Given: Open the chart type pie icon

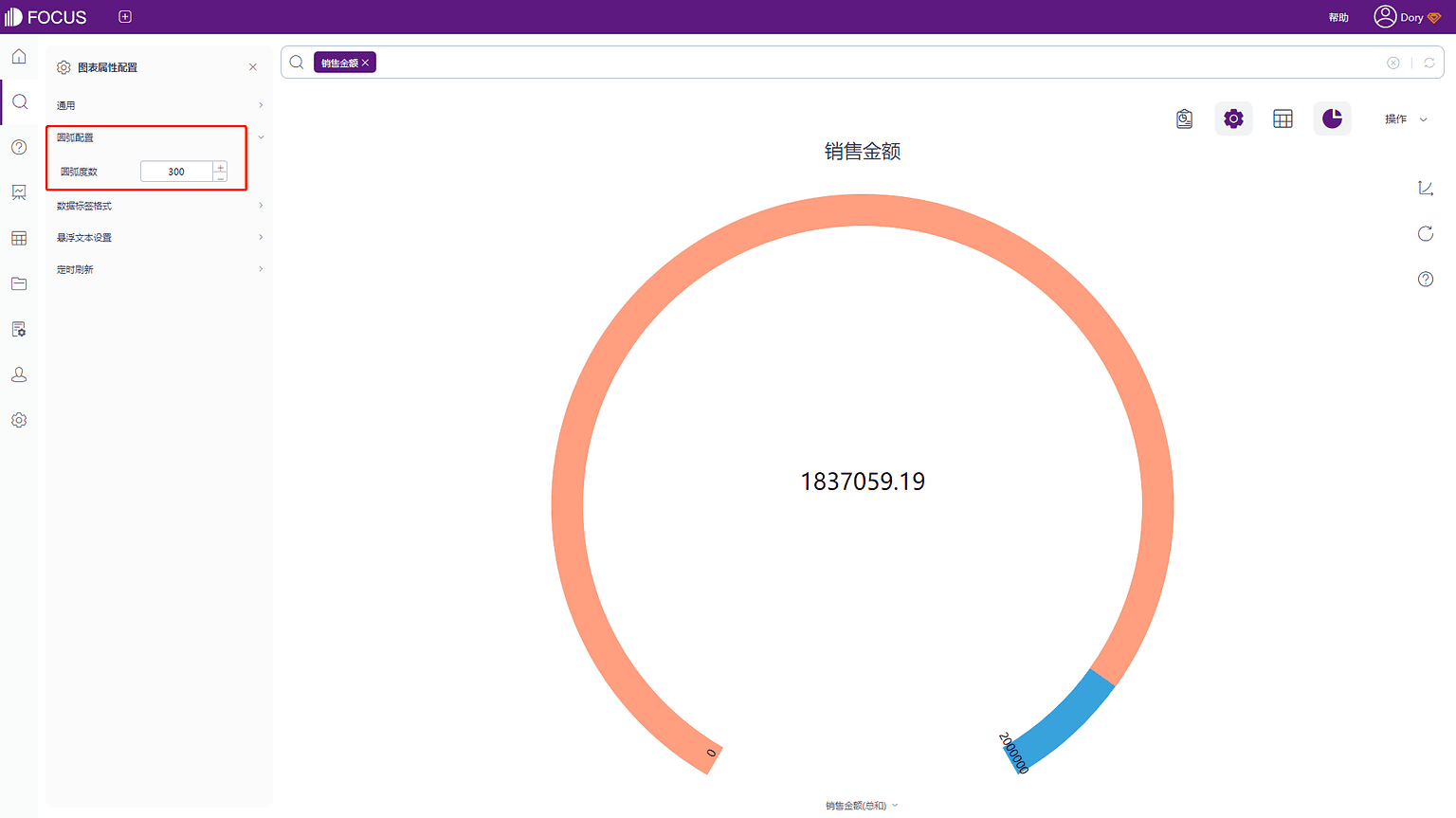Looking at the screenshot, I should click(x=1332, y=118).
